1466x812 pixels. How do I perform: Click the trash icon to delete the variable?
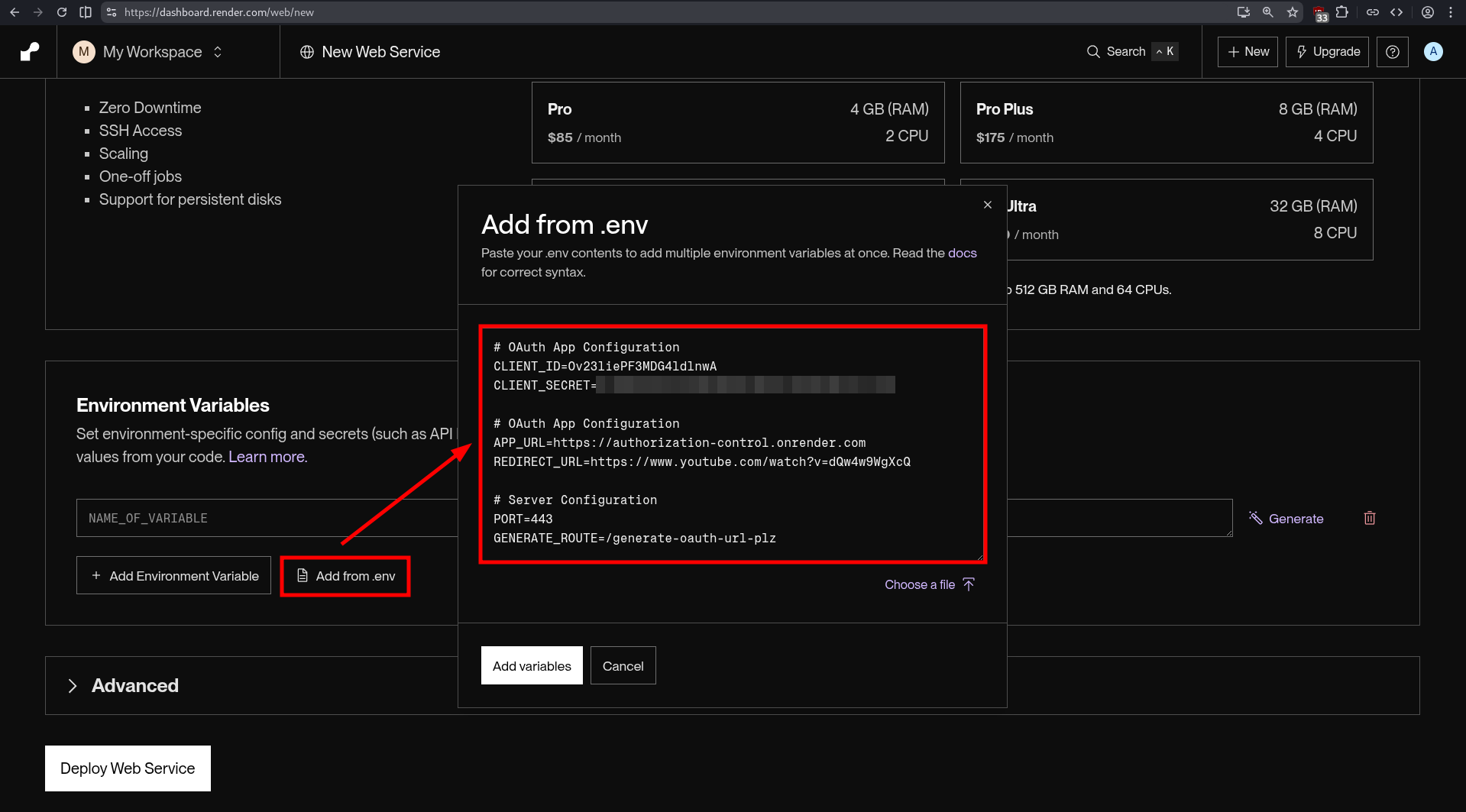pos(1368,518)
